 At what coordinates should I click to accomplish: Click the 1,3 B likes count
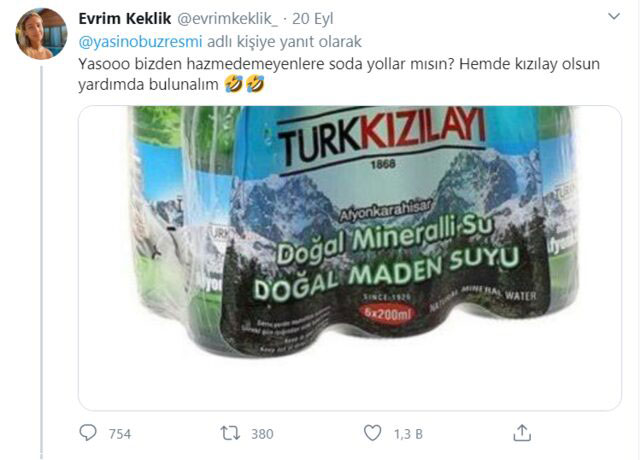click(408, 434)
